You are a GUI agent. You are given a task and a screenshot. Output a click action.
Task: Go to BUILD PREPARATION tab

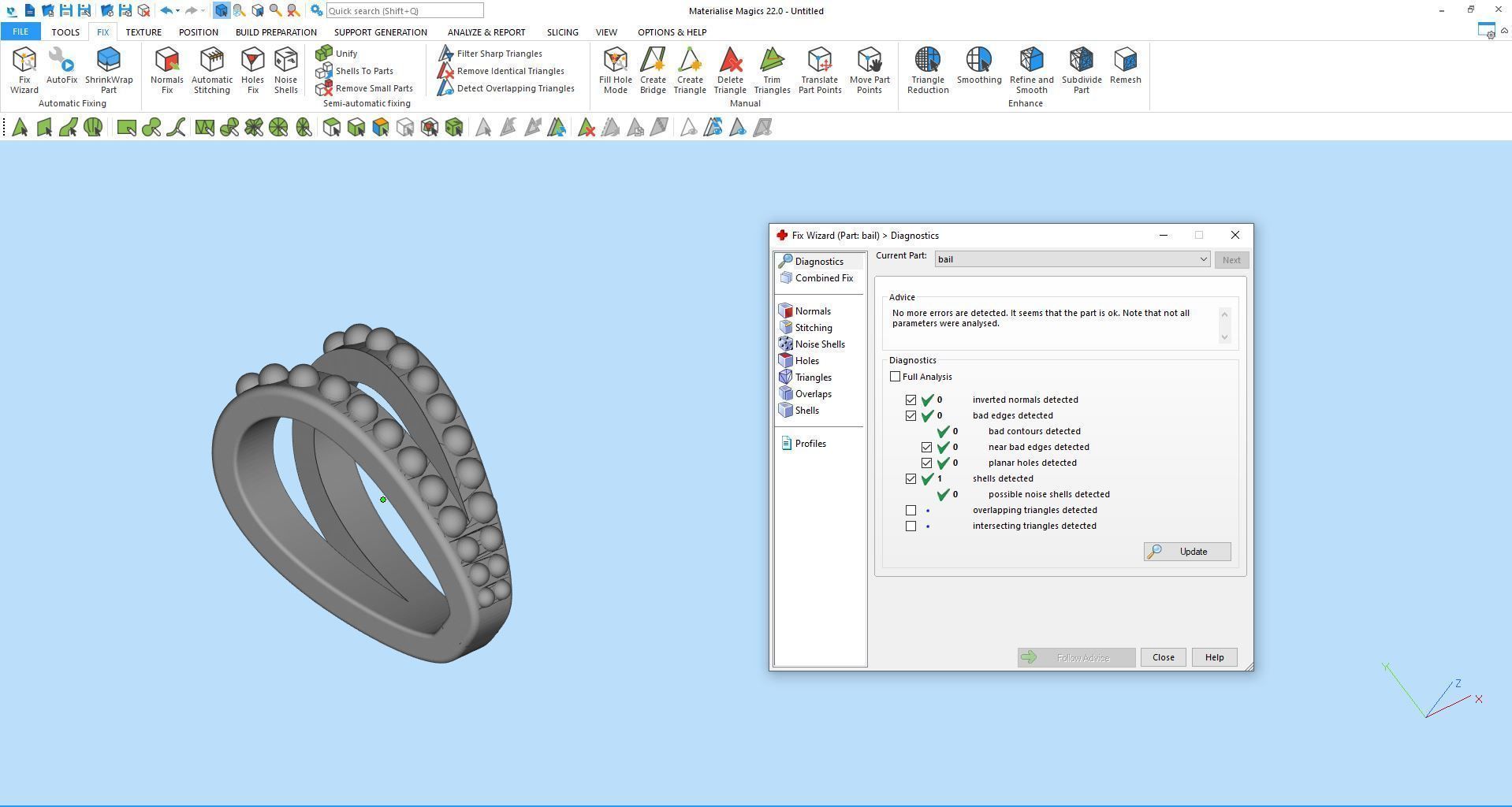pyautogui.click(x=276, y=32)
